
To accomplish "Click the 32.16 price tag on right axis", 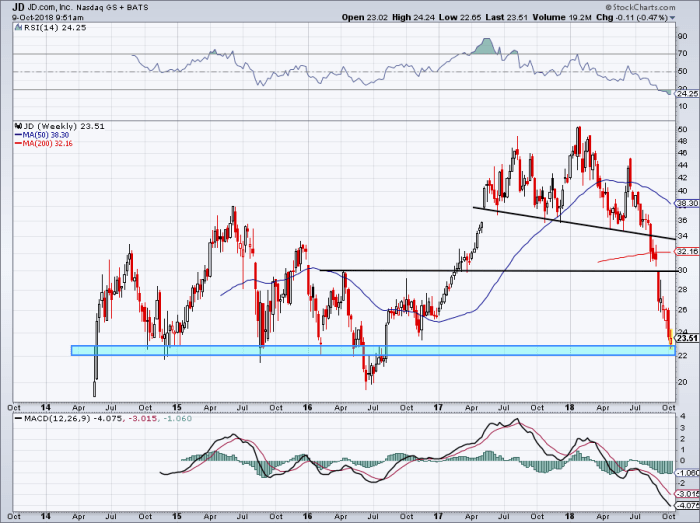I will click(688, 252).
